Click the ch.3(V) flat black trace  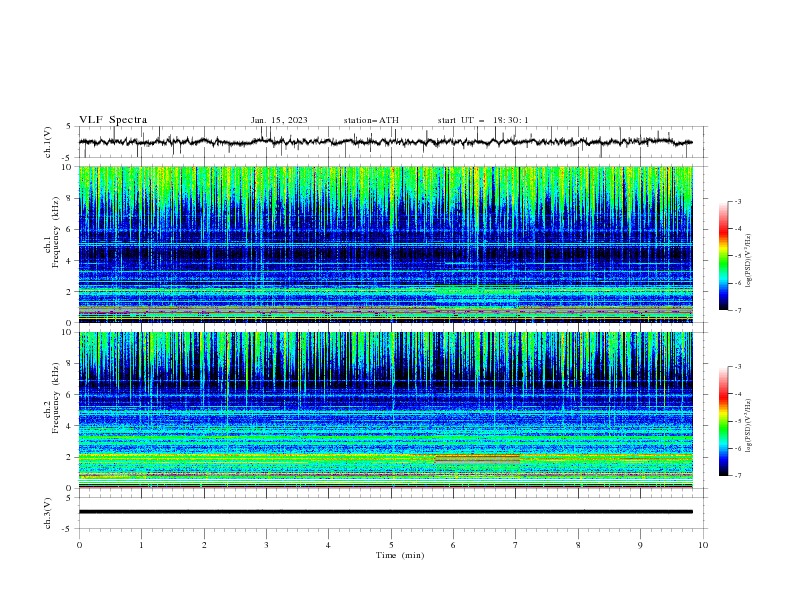(x=385, y=512)
